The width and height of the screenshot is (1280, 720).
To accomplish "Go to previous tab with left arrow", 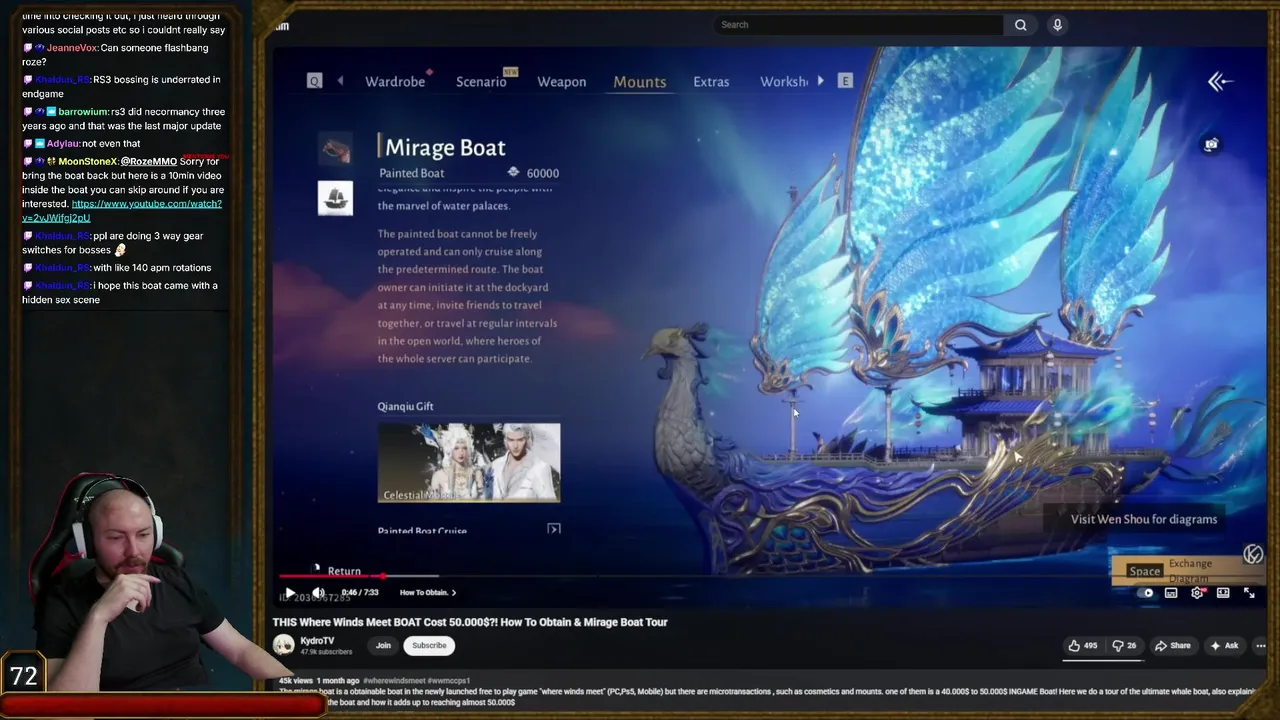I will (340, 81).
